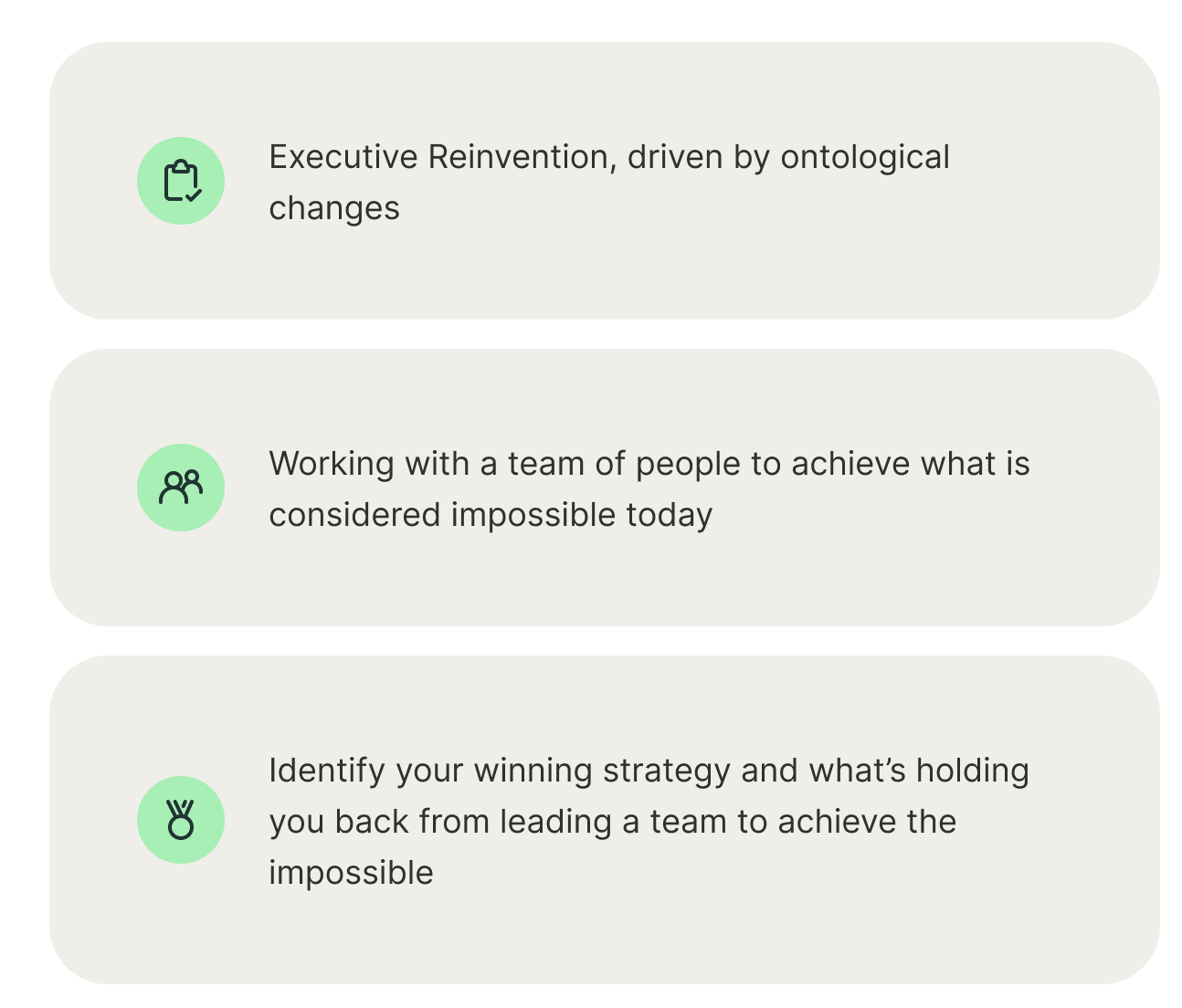
Task: Click the word "ontological" in first card
Action: tap(864, 158)
